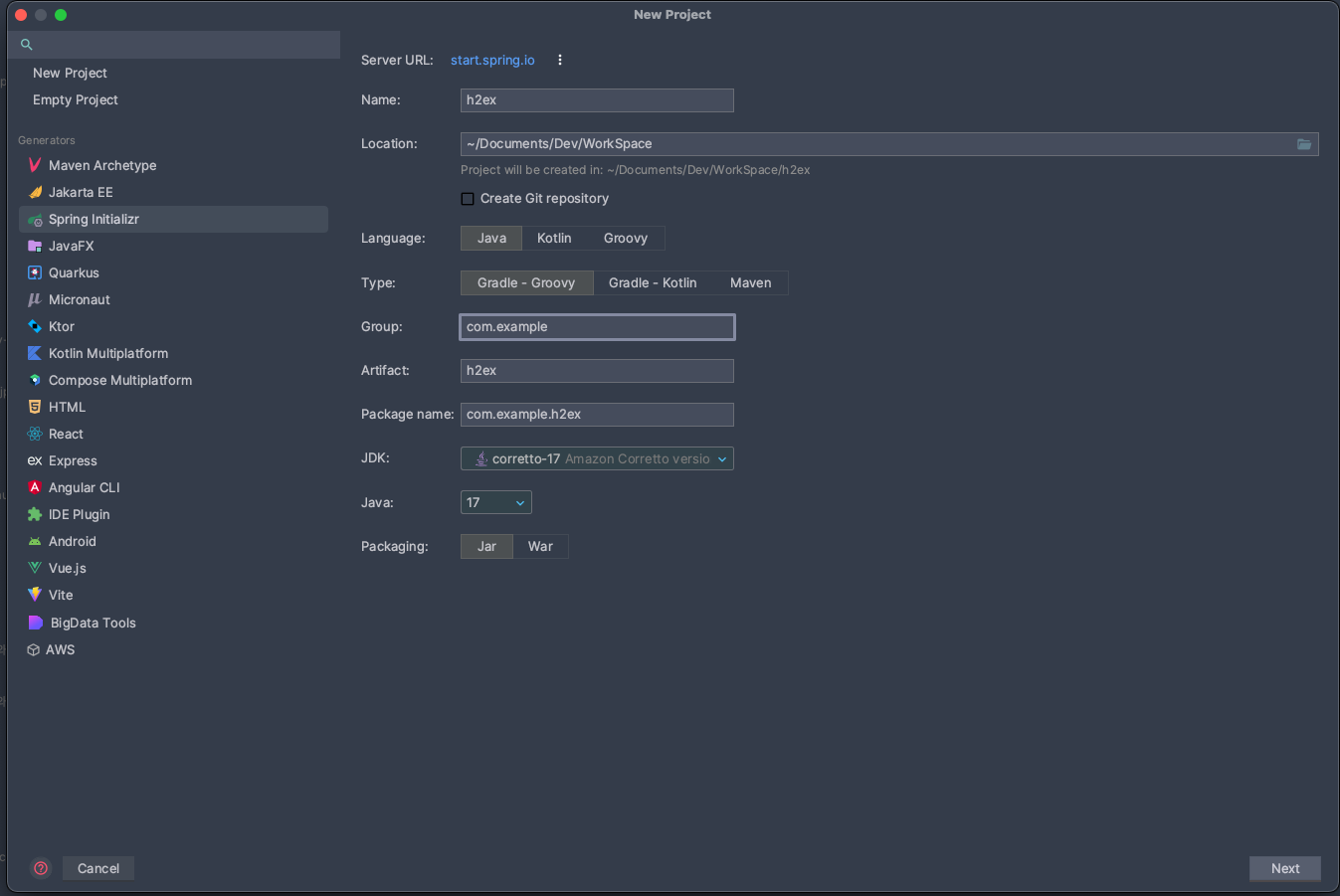The width and height of the screenshot is (1340, 896).
Task: Click the Group input field
Action: pos(597,327)
